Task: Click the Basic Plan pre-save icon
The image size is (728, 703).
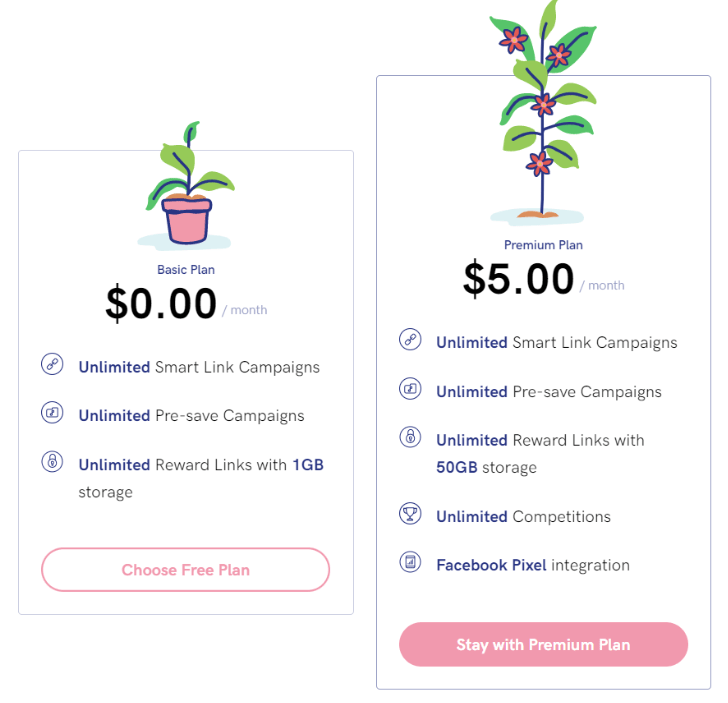Action: click(52, 412)
